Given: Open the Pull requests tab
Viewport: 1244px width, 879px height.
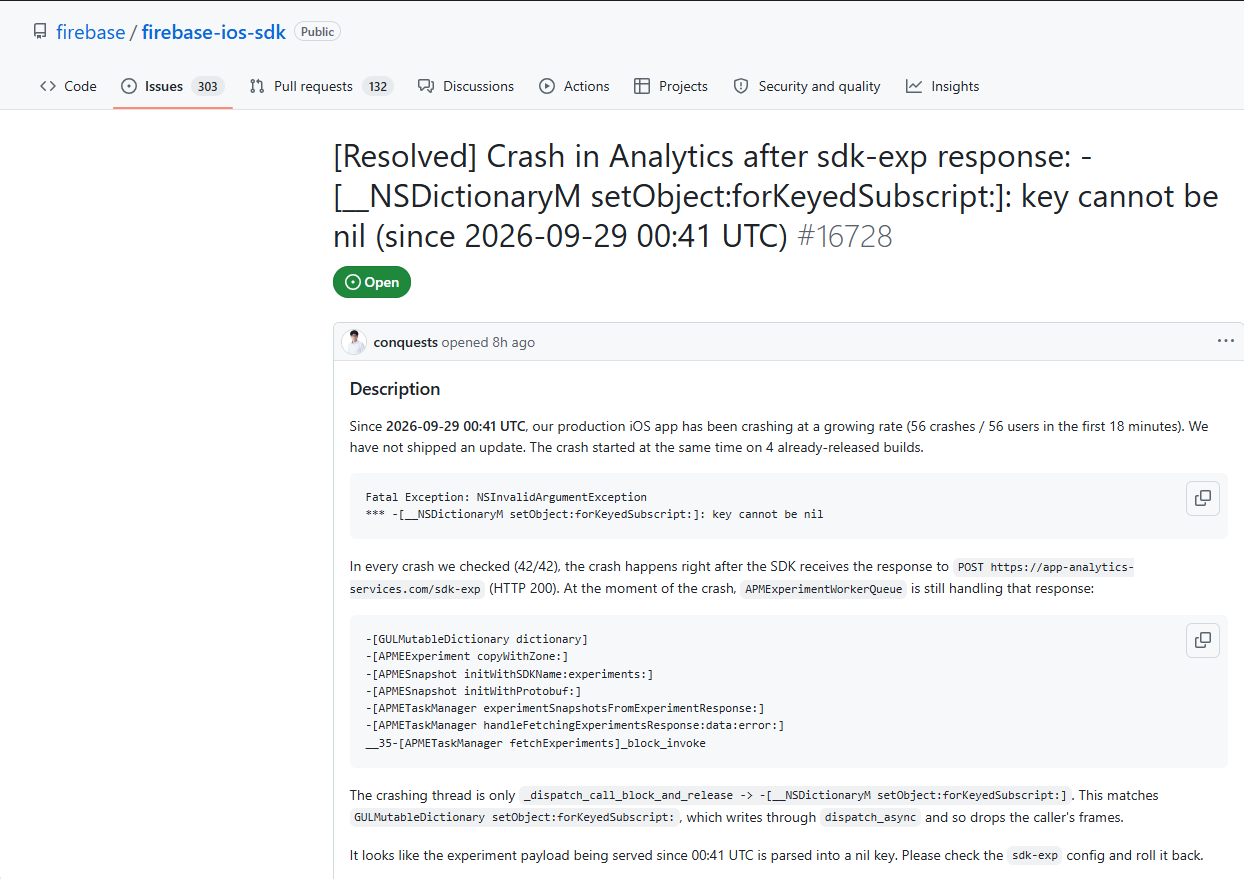Looking at the screenshot, I should [x=320, y=86].
